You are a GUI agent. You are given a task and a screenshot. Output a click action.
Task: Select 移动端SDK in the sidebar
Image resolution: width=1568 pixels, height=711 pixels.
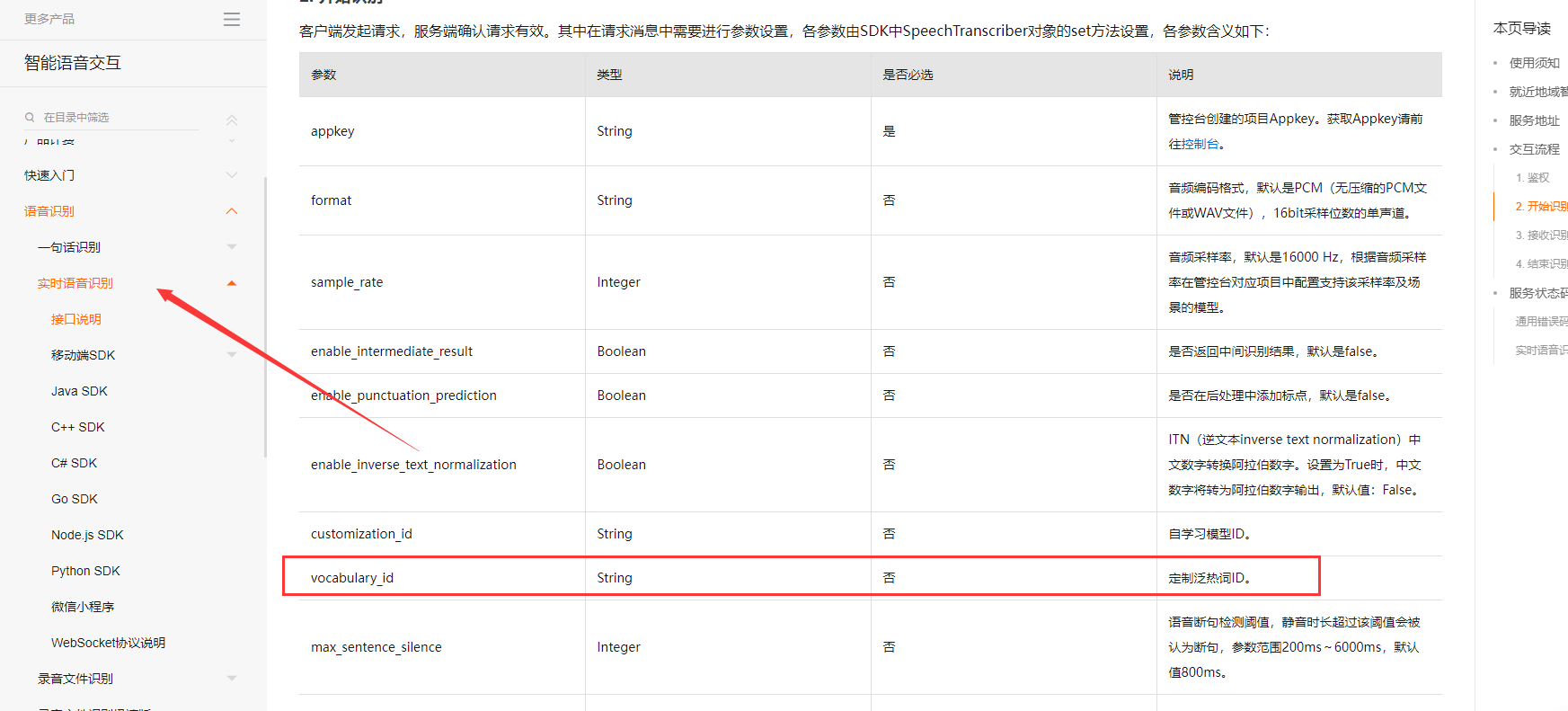click(84, 355)
